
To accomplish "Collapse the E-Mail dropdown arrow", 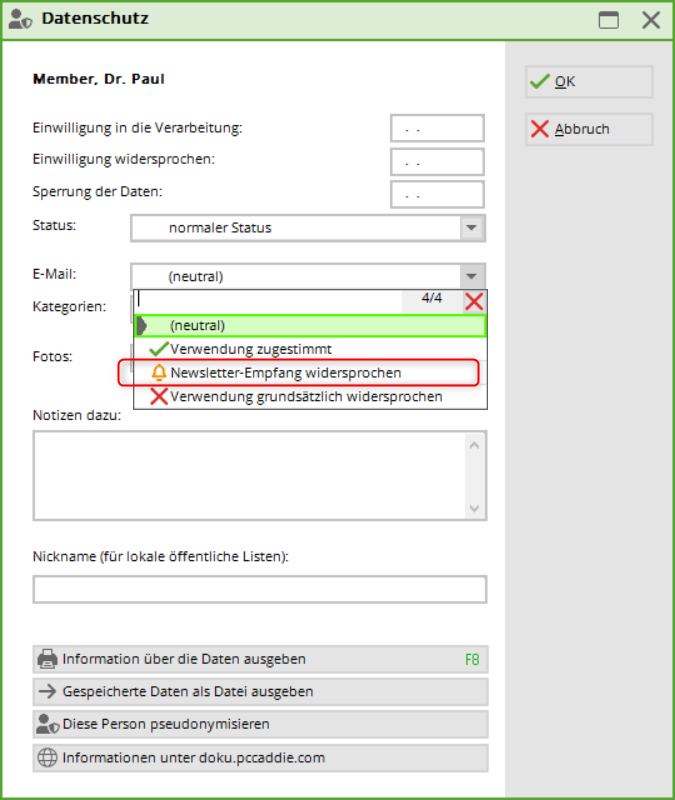I will 472,277.
